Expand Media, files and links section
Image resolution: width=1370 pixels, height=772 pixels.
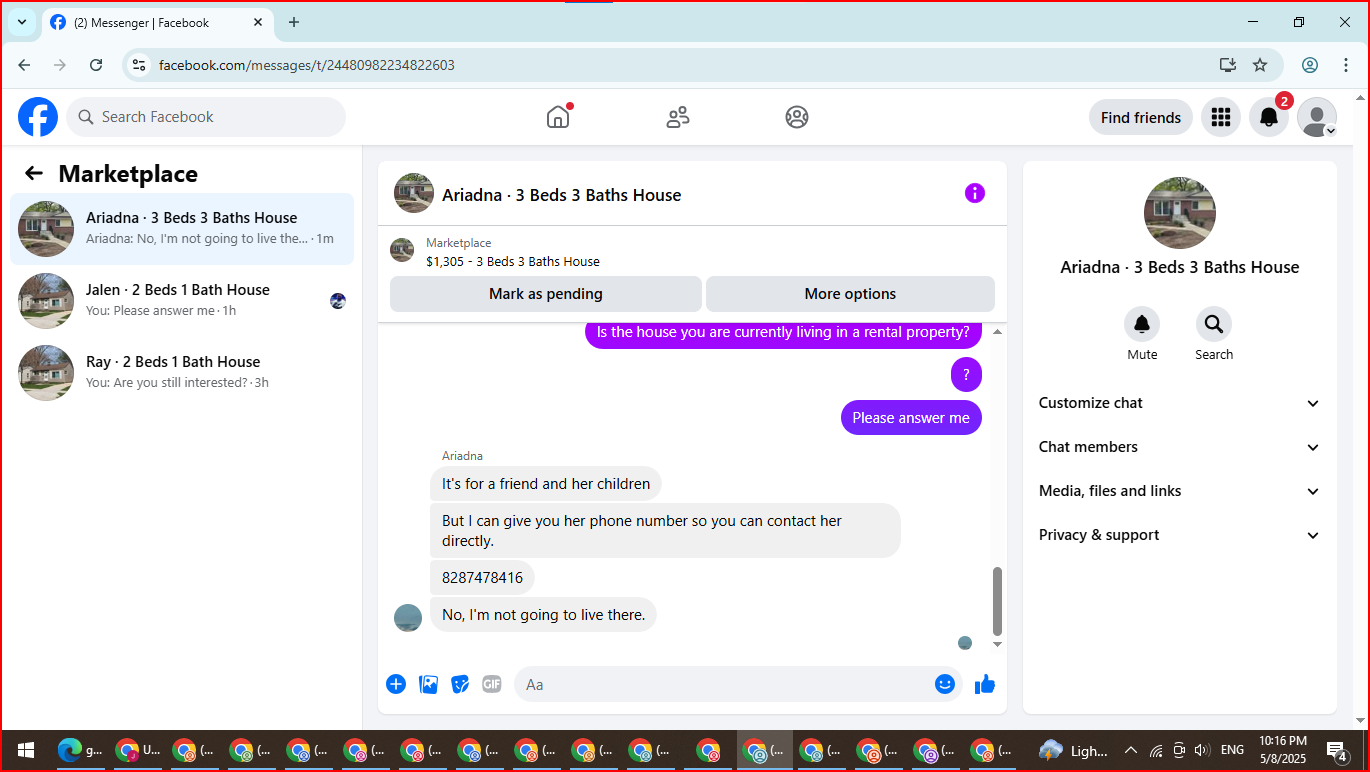pyautogui.click(x=1180, y=491)
